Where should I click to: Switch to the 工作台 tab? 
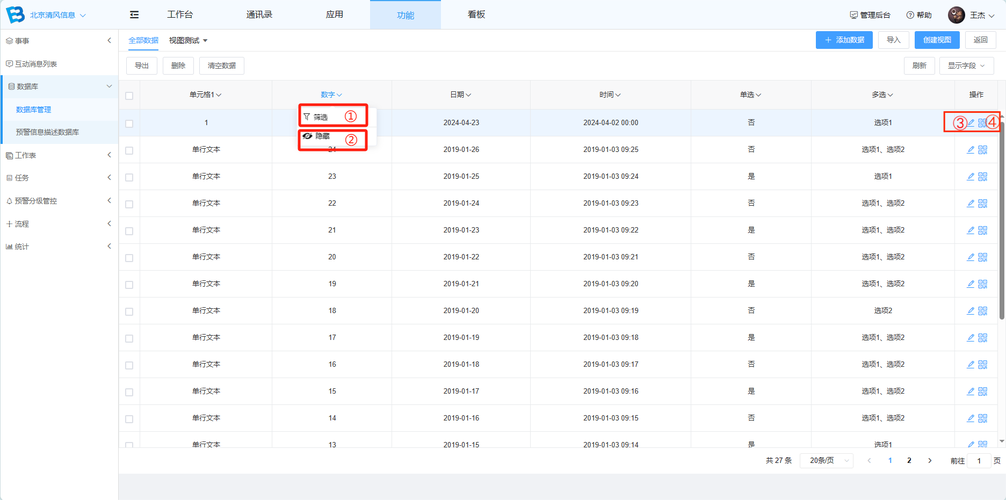tap(180, 15)
